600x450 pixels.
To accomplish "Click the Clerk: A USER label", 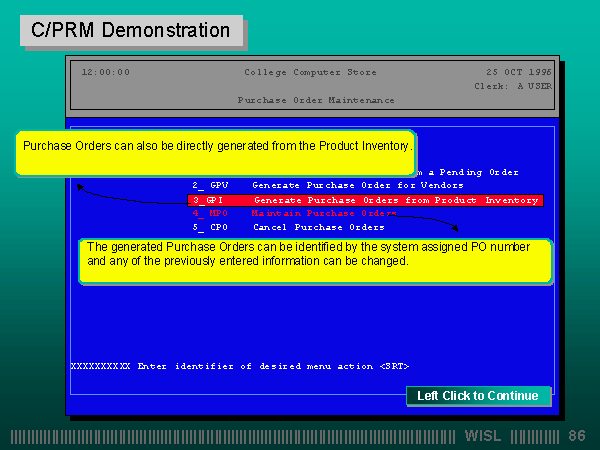I will pyautogui.click(x=512, y=86).
